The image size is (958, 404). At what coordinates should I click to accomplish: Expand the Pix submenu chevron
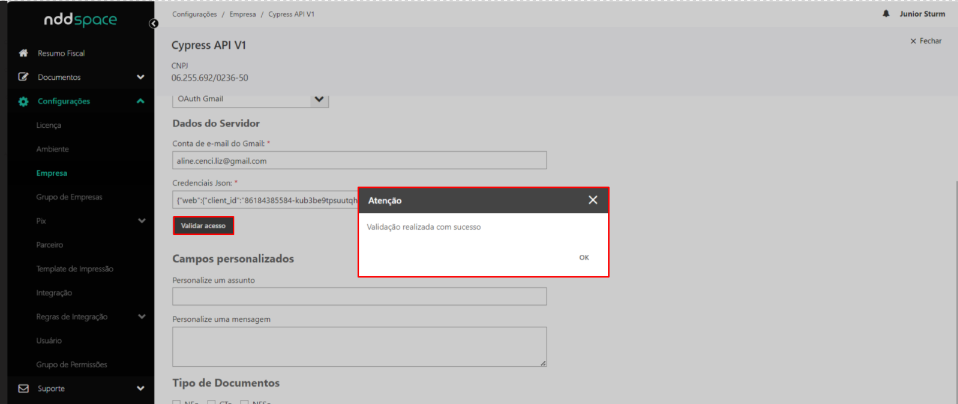pyautogui.click(x=141, y=220)
